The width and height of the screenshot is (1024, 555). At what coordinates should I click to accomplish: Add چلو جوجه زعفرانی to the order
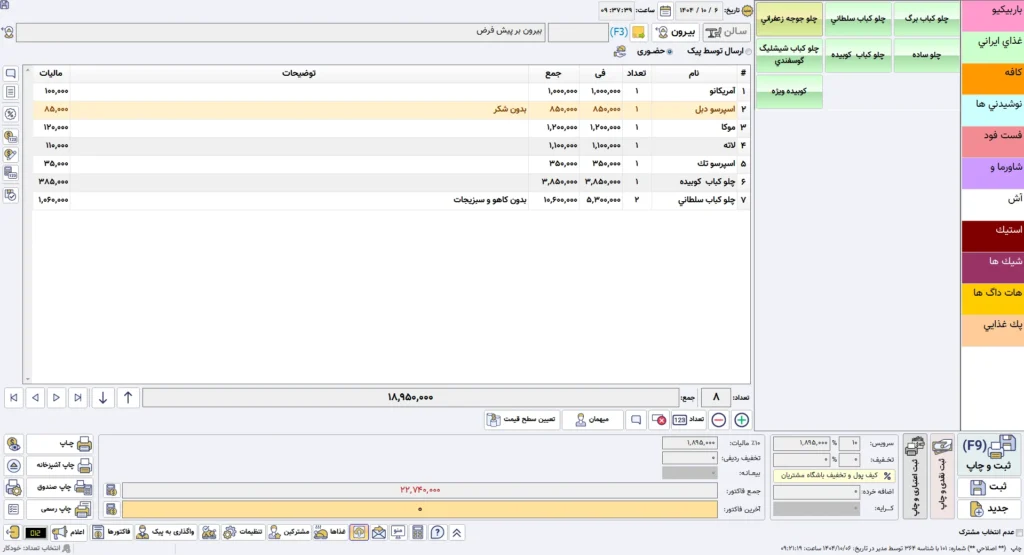789,19
